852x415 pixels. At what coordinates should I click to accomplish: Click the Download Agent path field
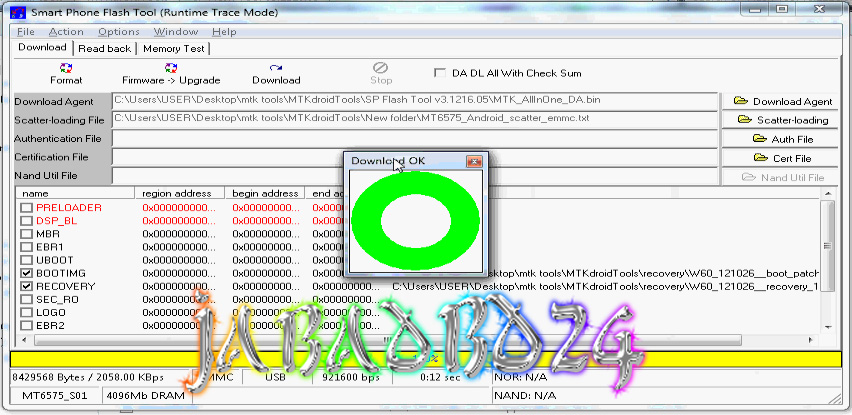[x=415, y=101]
